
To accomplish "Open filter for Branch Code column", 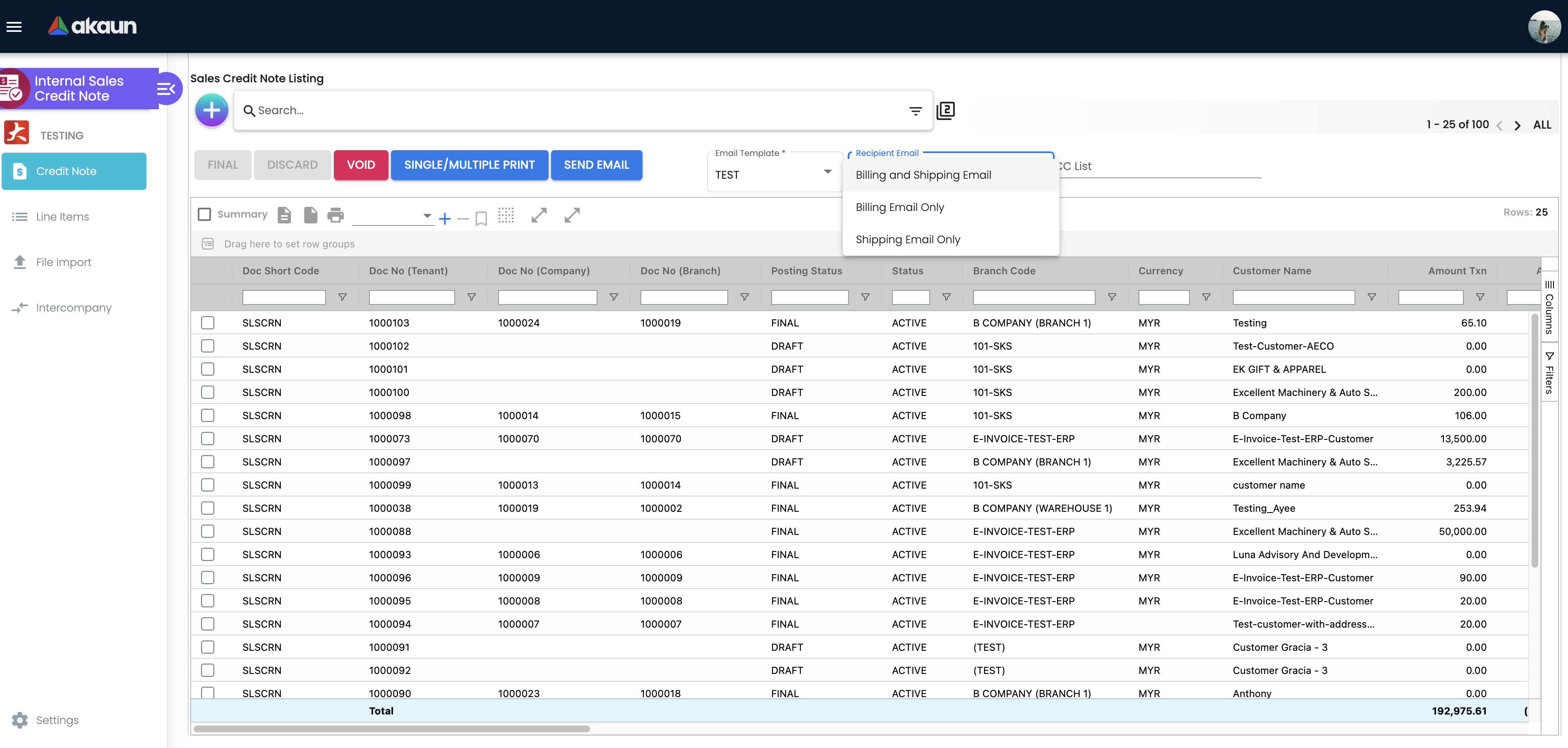I will click(x=1112, y=297).
